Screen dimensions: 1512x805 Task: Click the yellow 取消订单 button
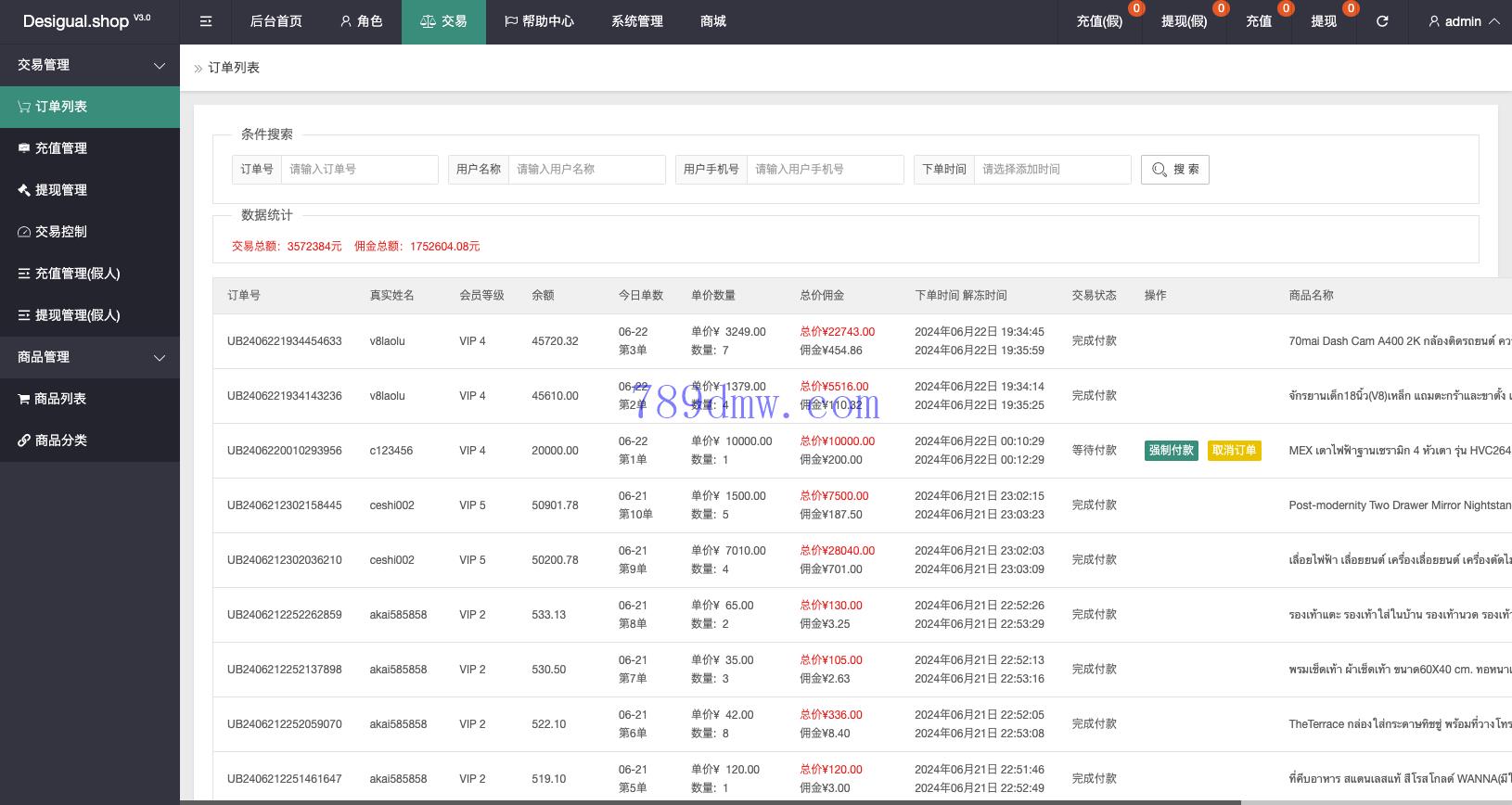[1234, 451]
